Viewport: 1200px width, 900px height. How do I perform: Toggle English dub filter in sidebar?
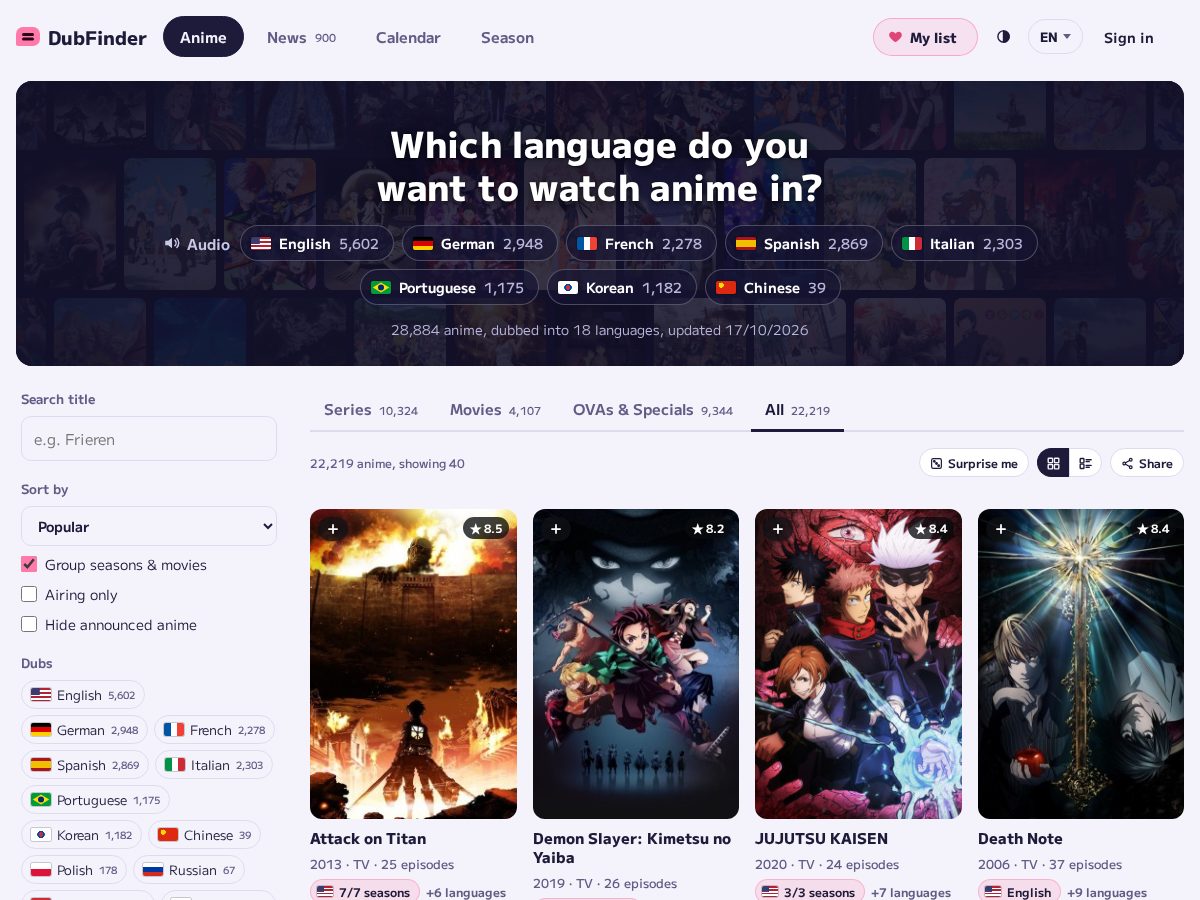pyautogui.click(x=83, y=695)
